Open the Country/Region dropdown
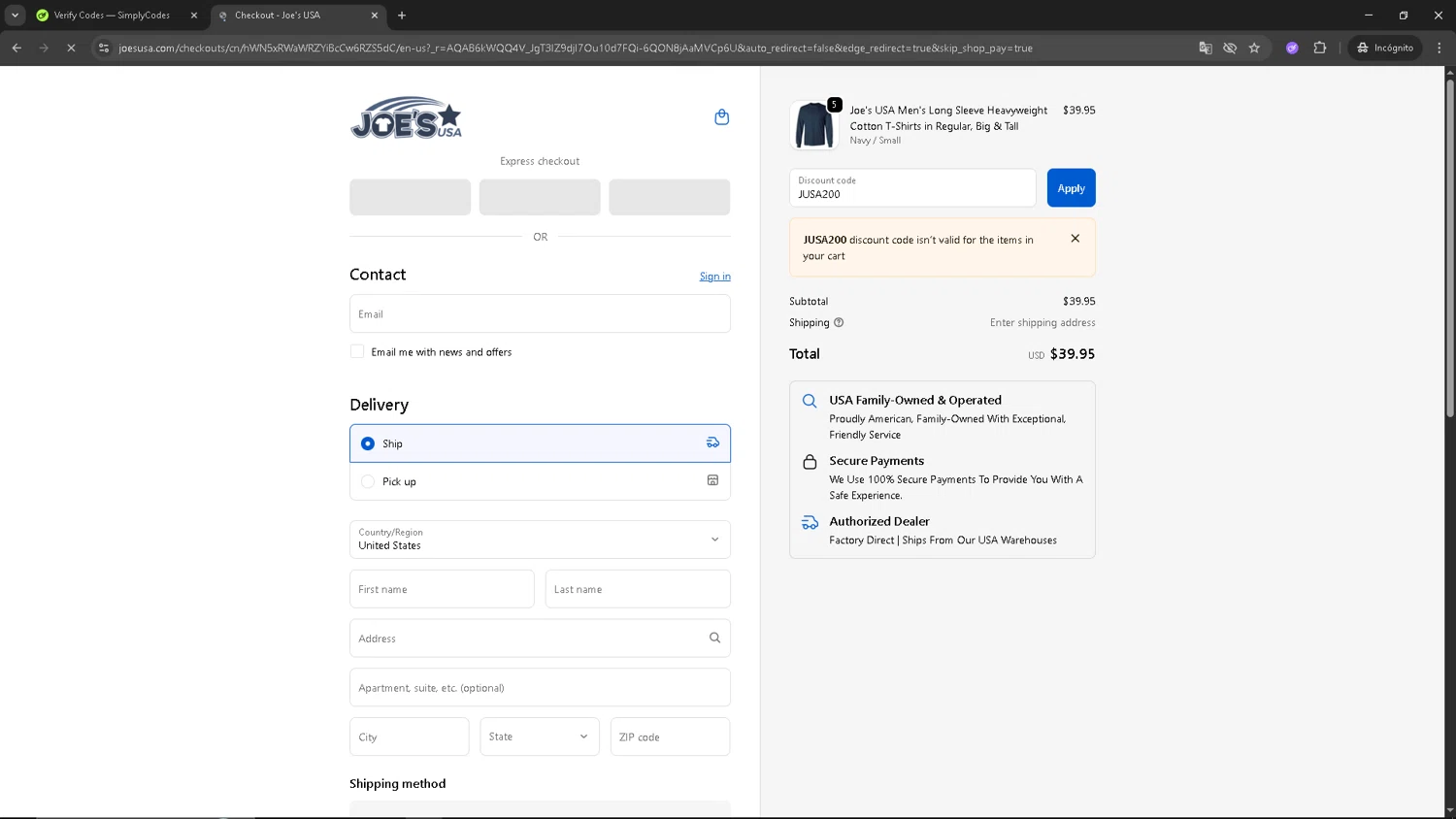 pyautogui.click(x=540, y=540)
